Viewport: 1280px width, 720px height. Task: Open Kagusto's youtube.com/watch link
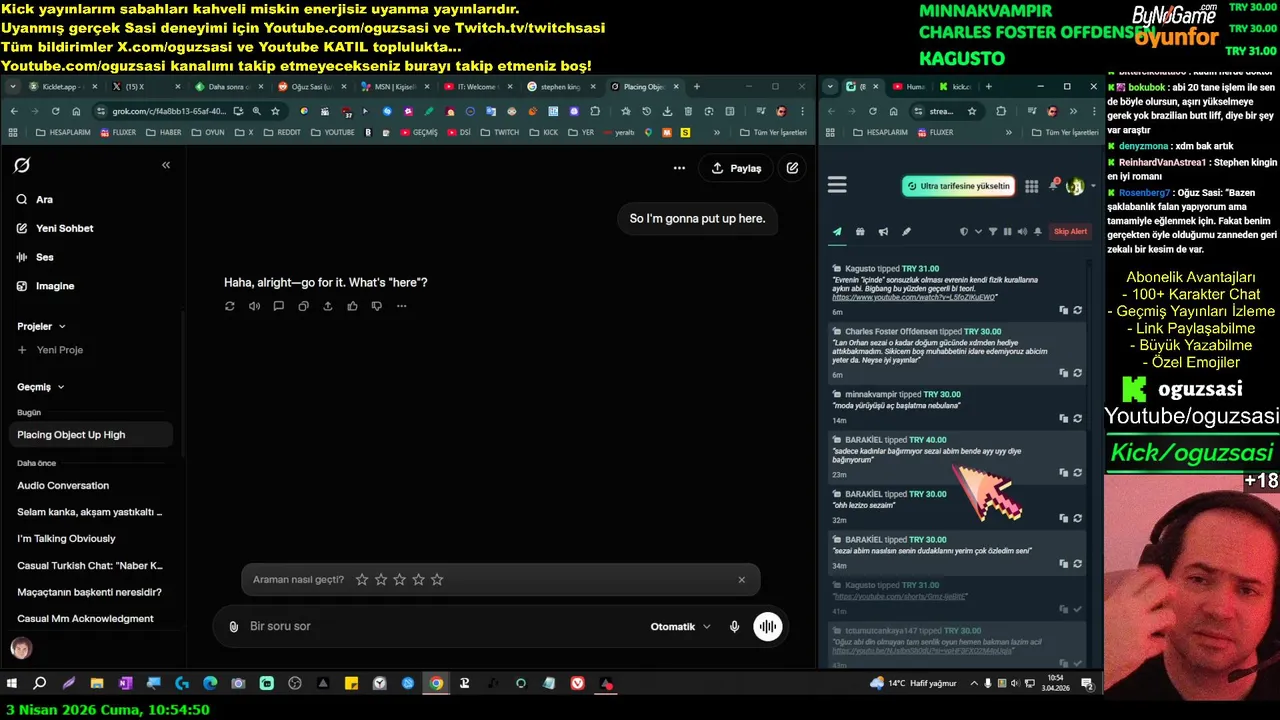click(x=914, y=298)
